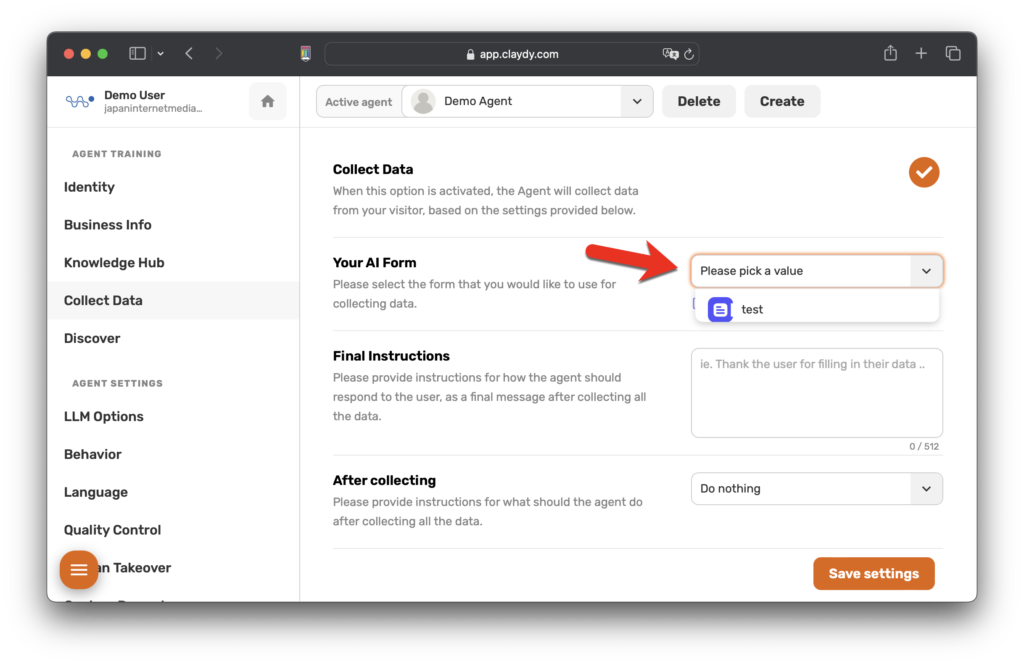
Task: Click the Save settings button
Action: [x=873, y=574]
